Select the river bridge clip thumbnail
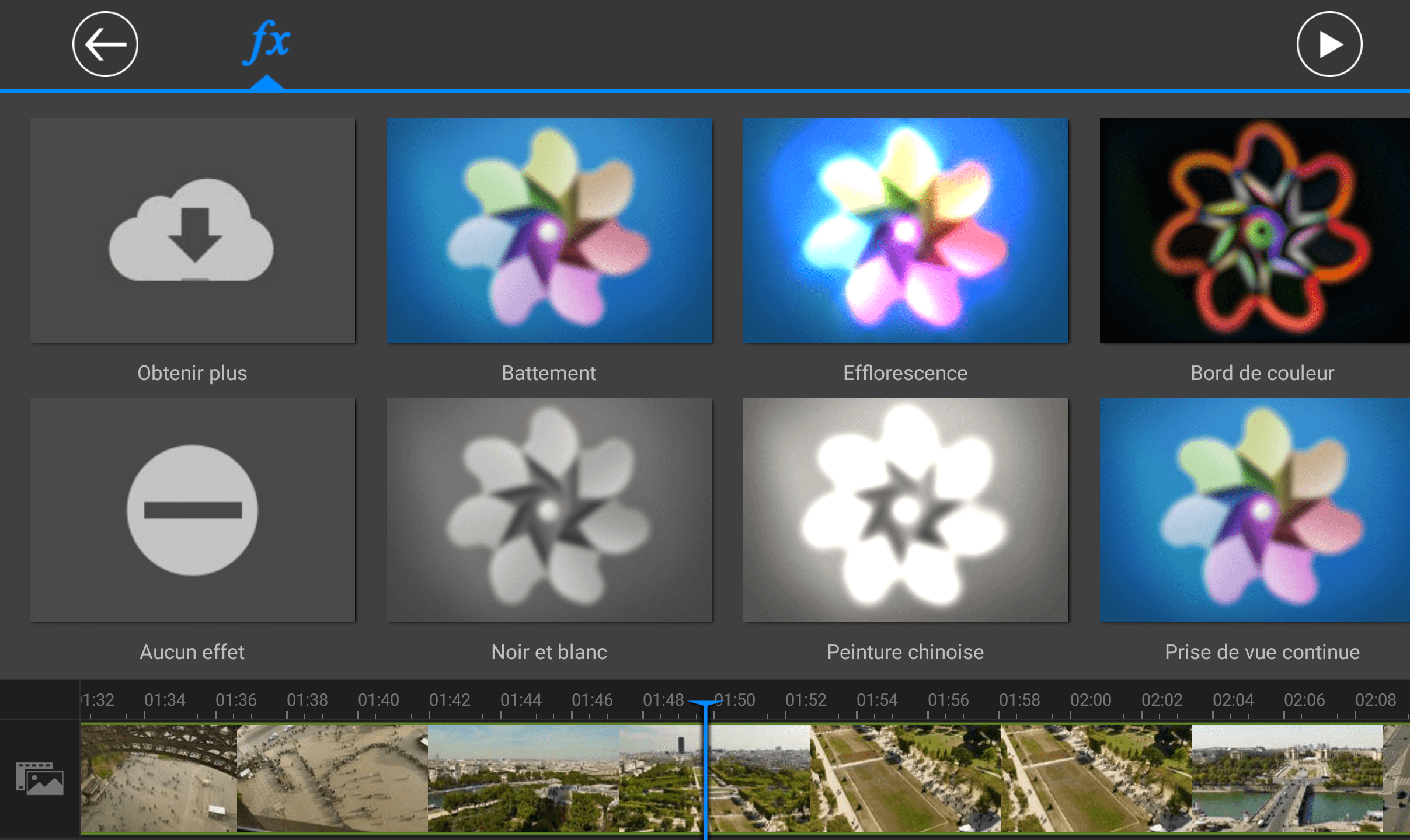This screenshot has height=840, width=1410. point(1286,778)
